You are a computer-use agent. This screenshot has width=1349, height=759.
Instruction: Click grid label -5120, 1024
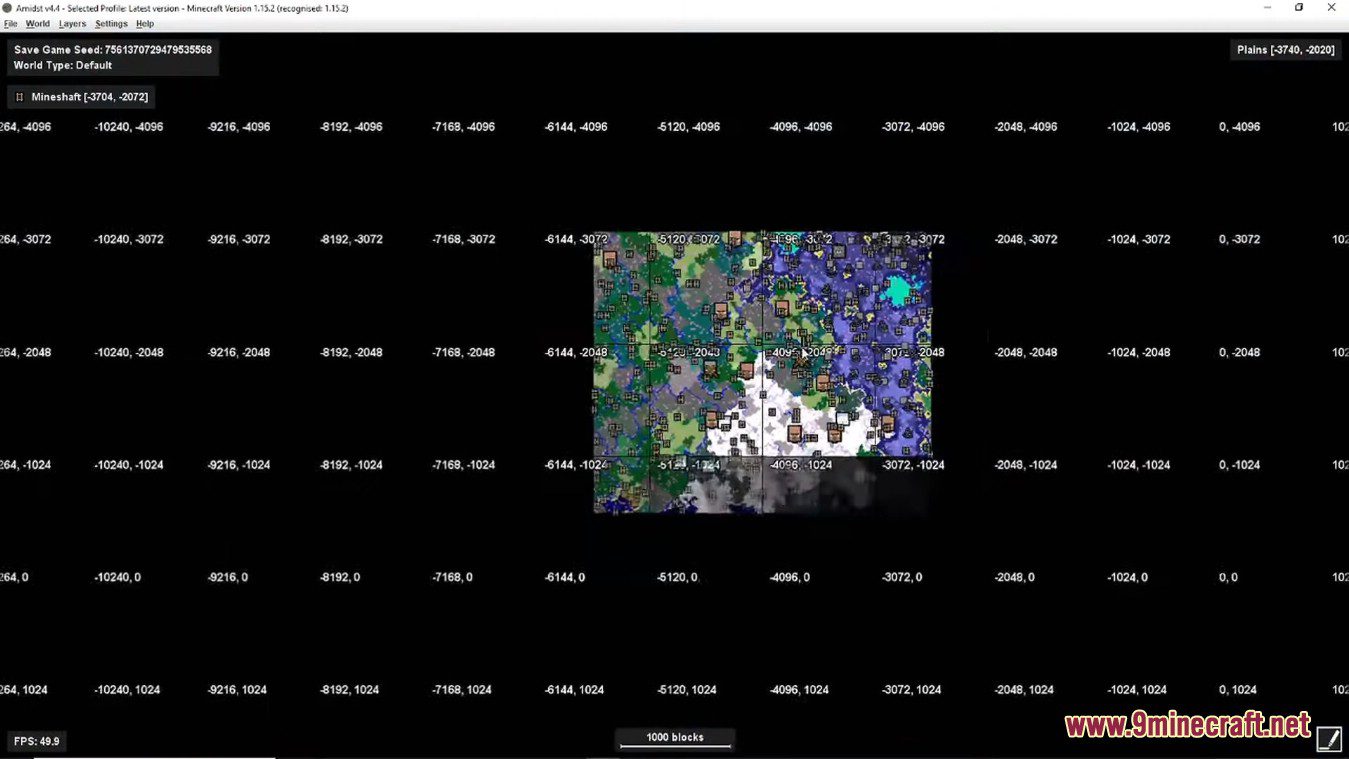[x=687, y=689]
